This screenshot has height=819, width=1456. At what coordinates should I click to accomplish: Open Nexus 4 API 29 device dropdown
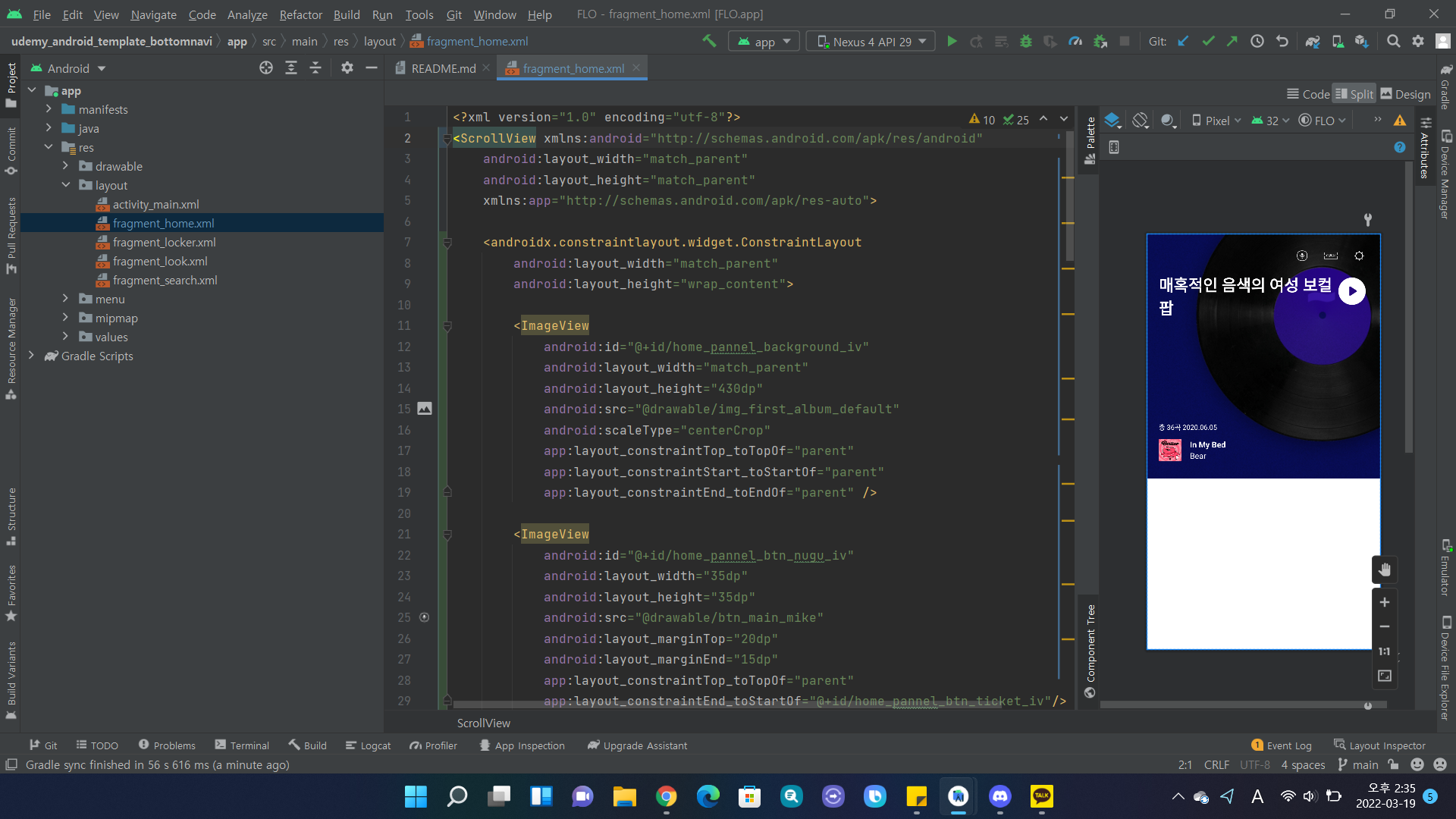tap(871, 42)
